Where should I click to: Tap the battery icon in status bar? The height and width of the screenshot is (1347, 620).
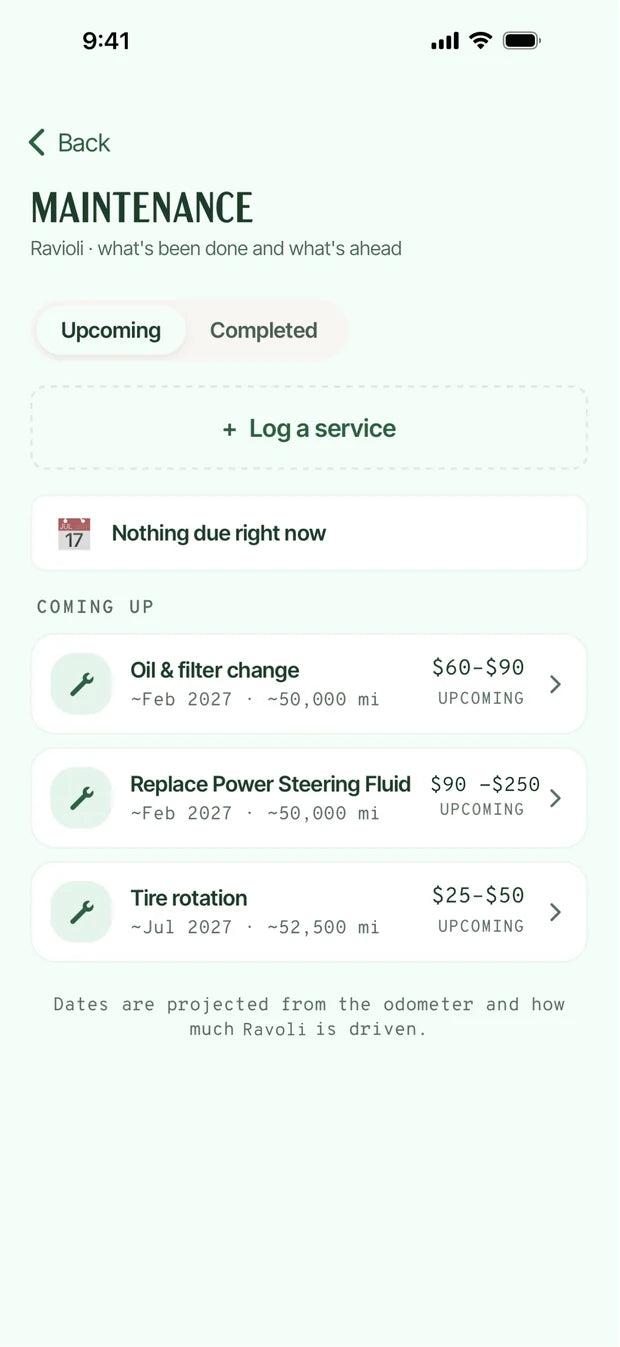pyautogui.click(x=522, y=41)
